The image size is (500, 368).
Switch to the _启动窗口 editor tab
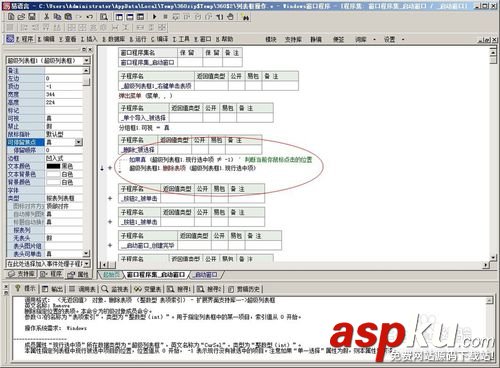[206, 275]
